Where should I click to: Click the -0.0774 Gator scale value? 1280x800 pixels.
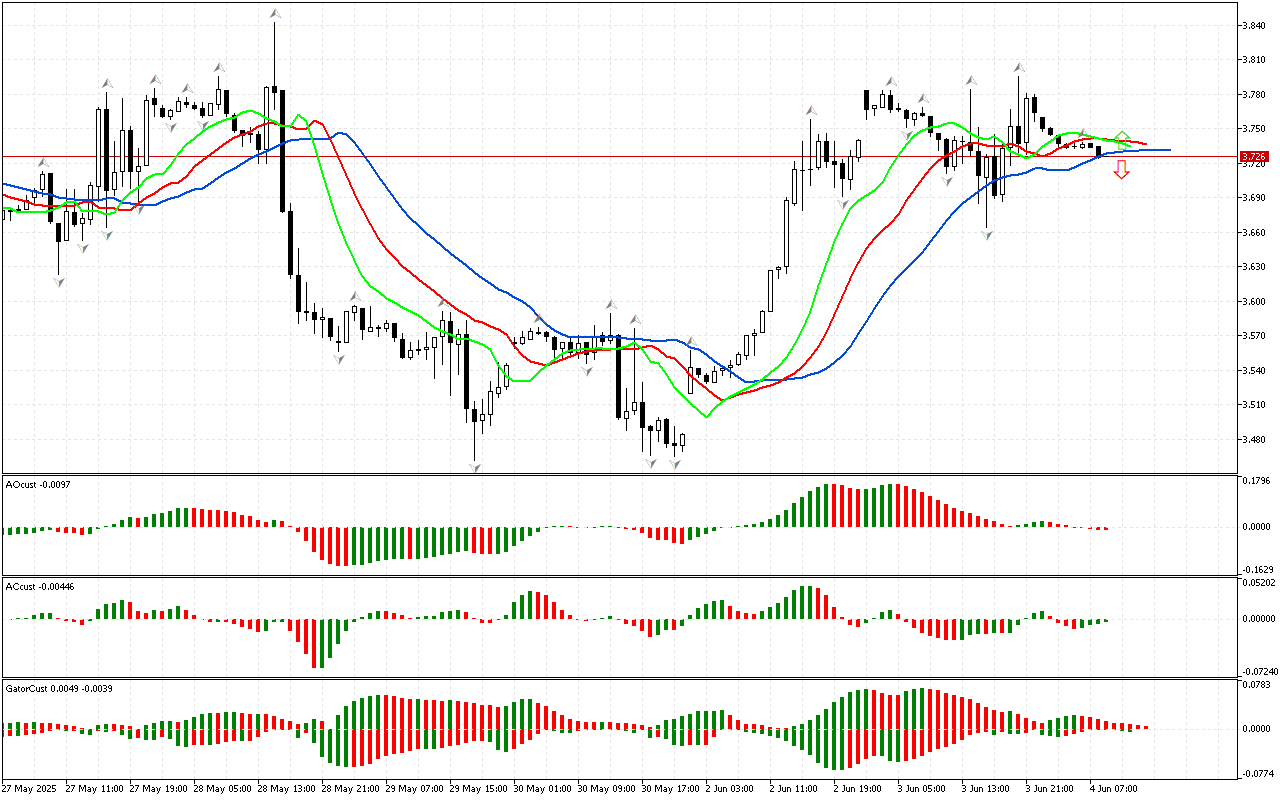click(x=1256, y=773)
